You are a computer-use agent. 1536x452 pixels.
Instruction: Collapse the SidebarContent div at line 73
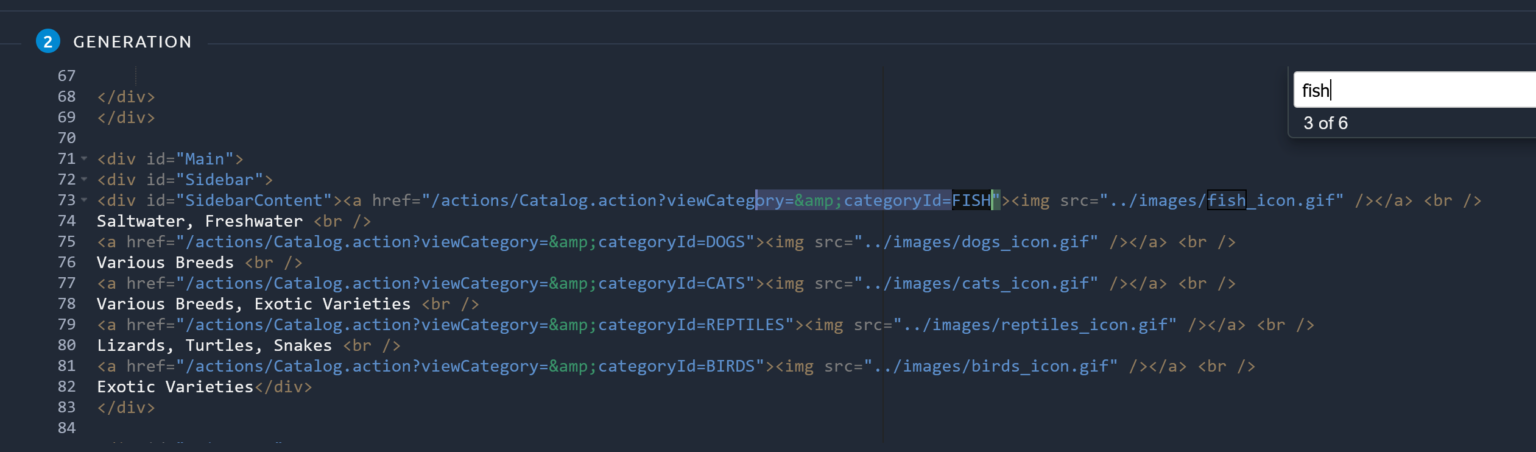coord(84,201)
